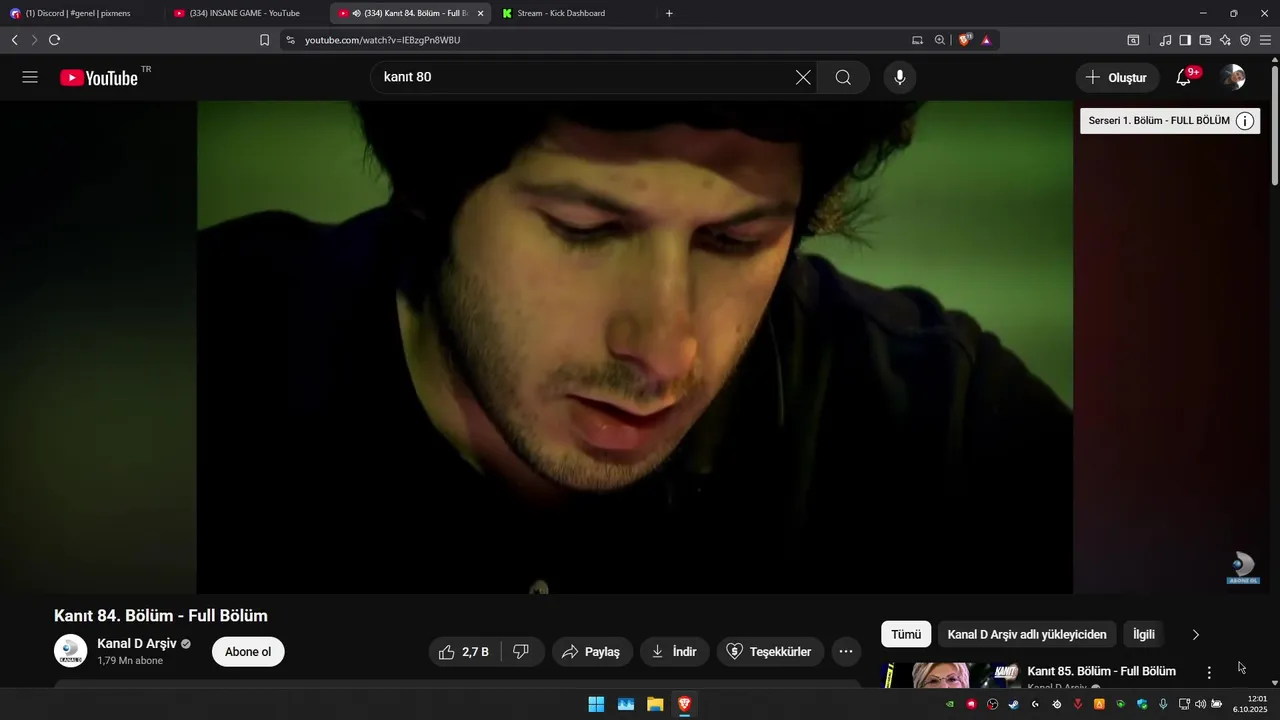
Task: Open File Explorer from taskbar
Action: pyautogui.click(x=655, y=704)
